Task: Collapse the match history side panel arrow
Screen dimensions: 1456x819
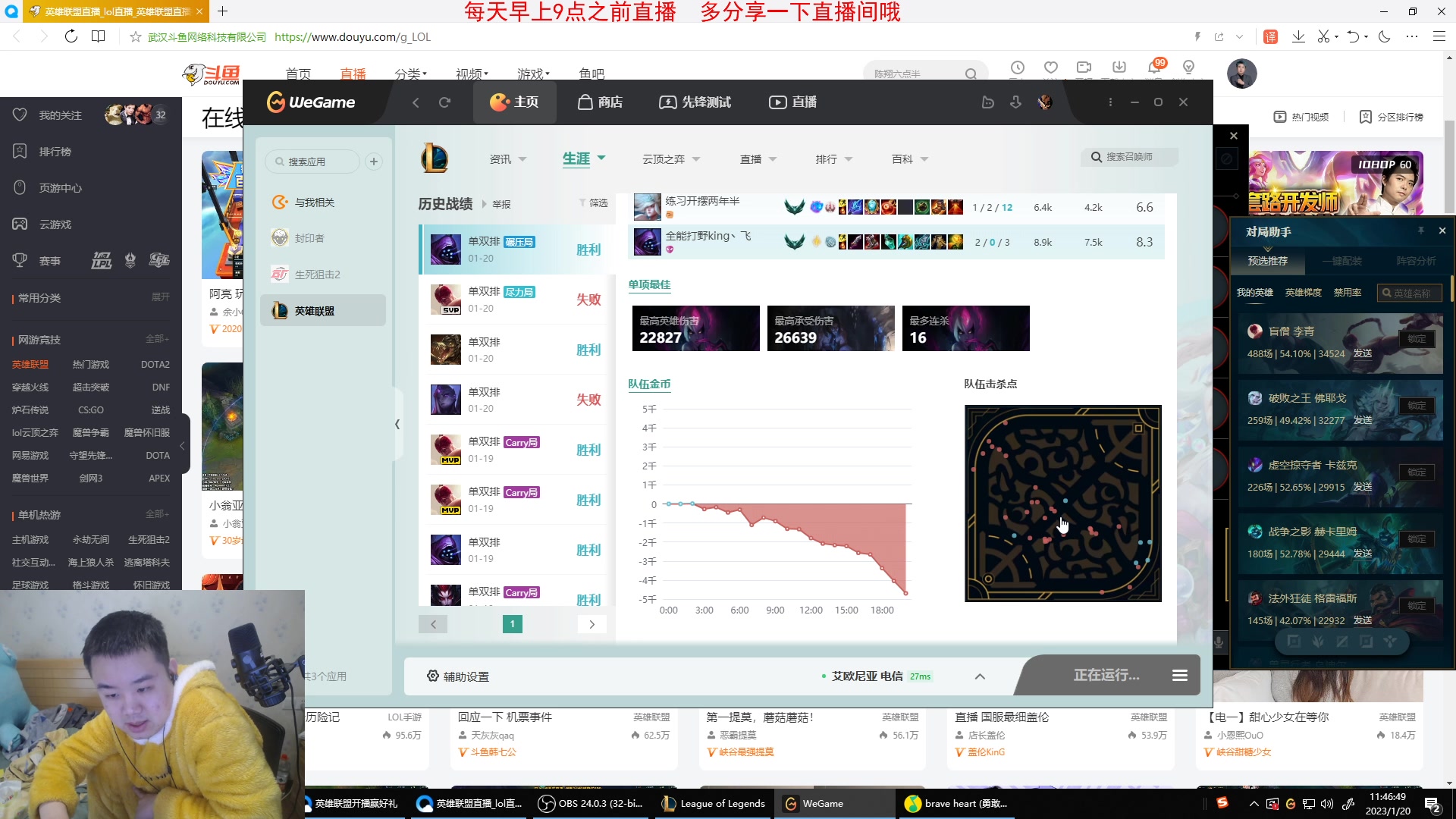Action: (x=397, y=425)
